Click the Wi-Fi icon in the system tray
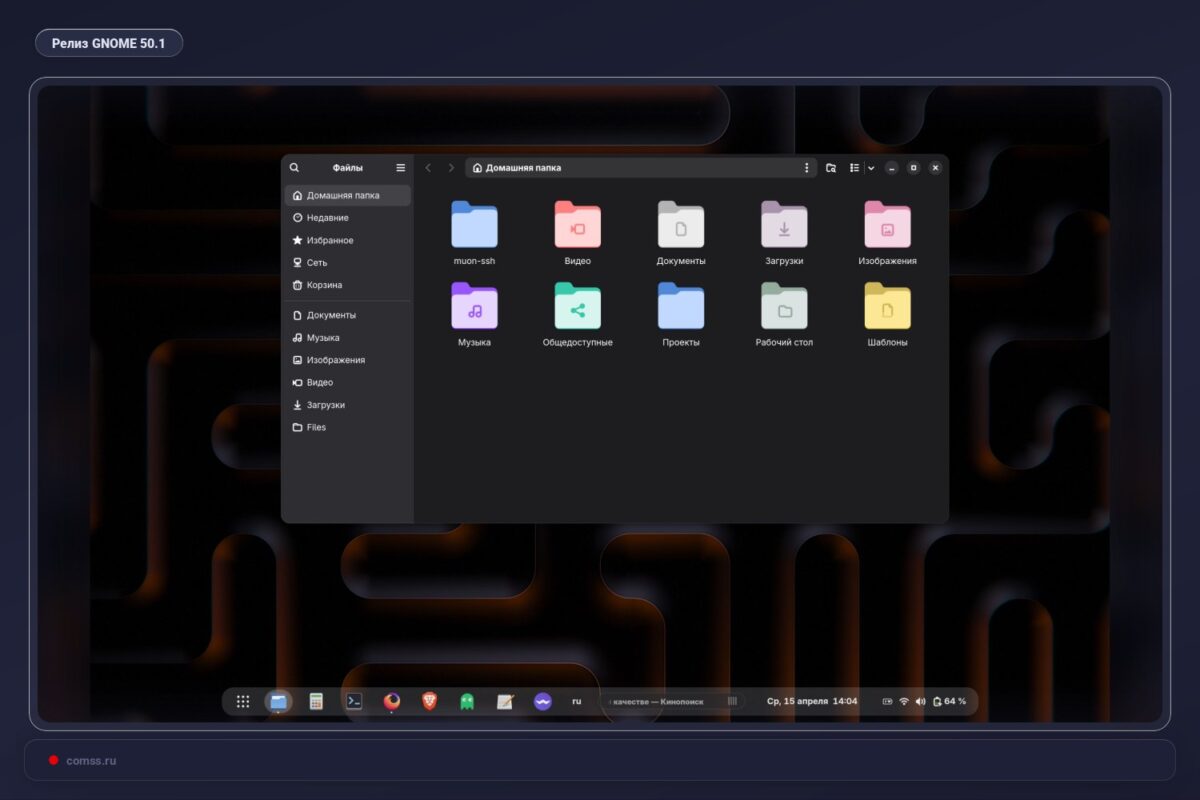Image resolution: width=1200 pixels, height=800 pixels. click(x=903, y=701)
